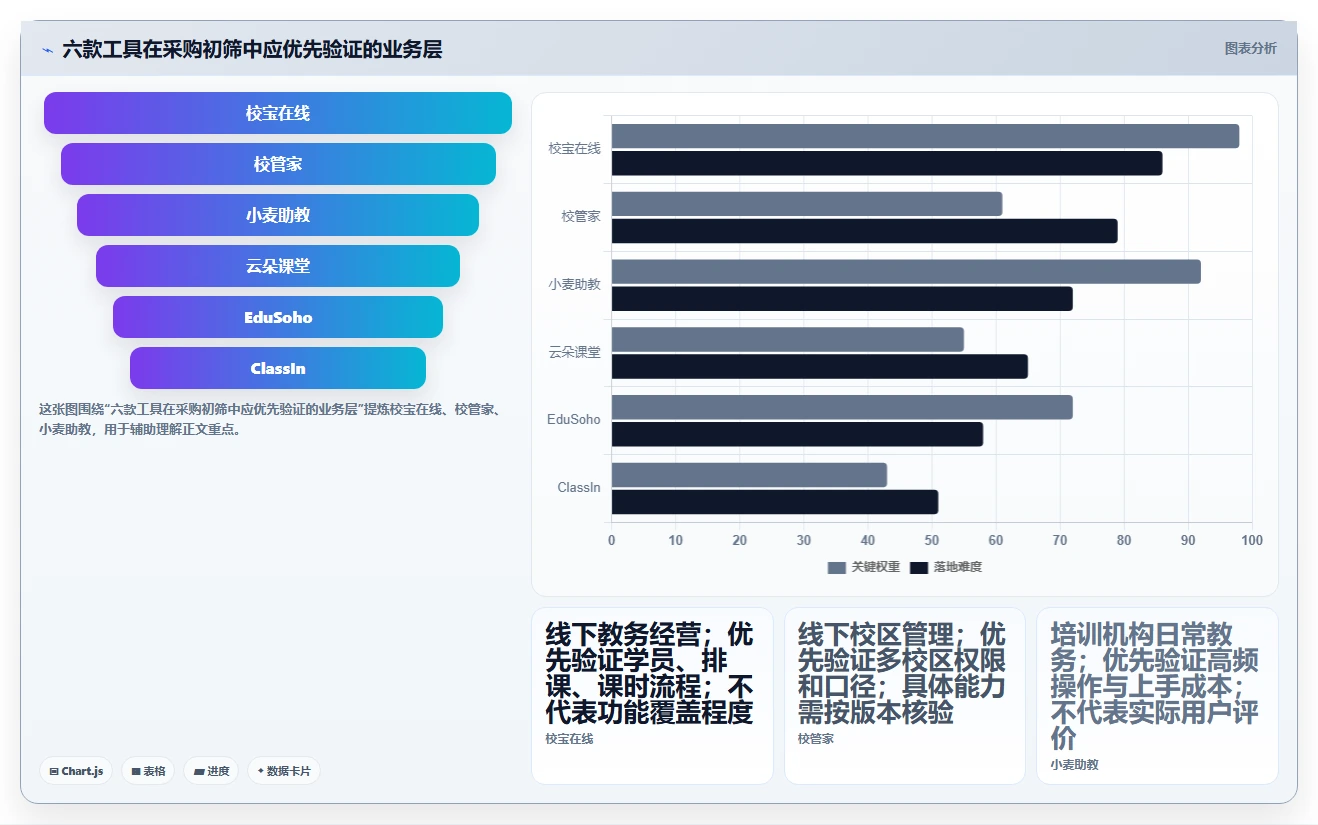Click 校宝在线 caption under first card
This screenshot has height=825, width=1318.
coord(569,739)
